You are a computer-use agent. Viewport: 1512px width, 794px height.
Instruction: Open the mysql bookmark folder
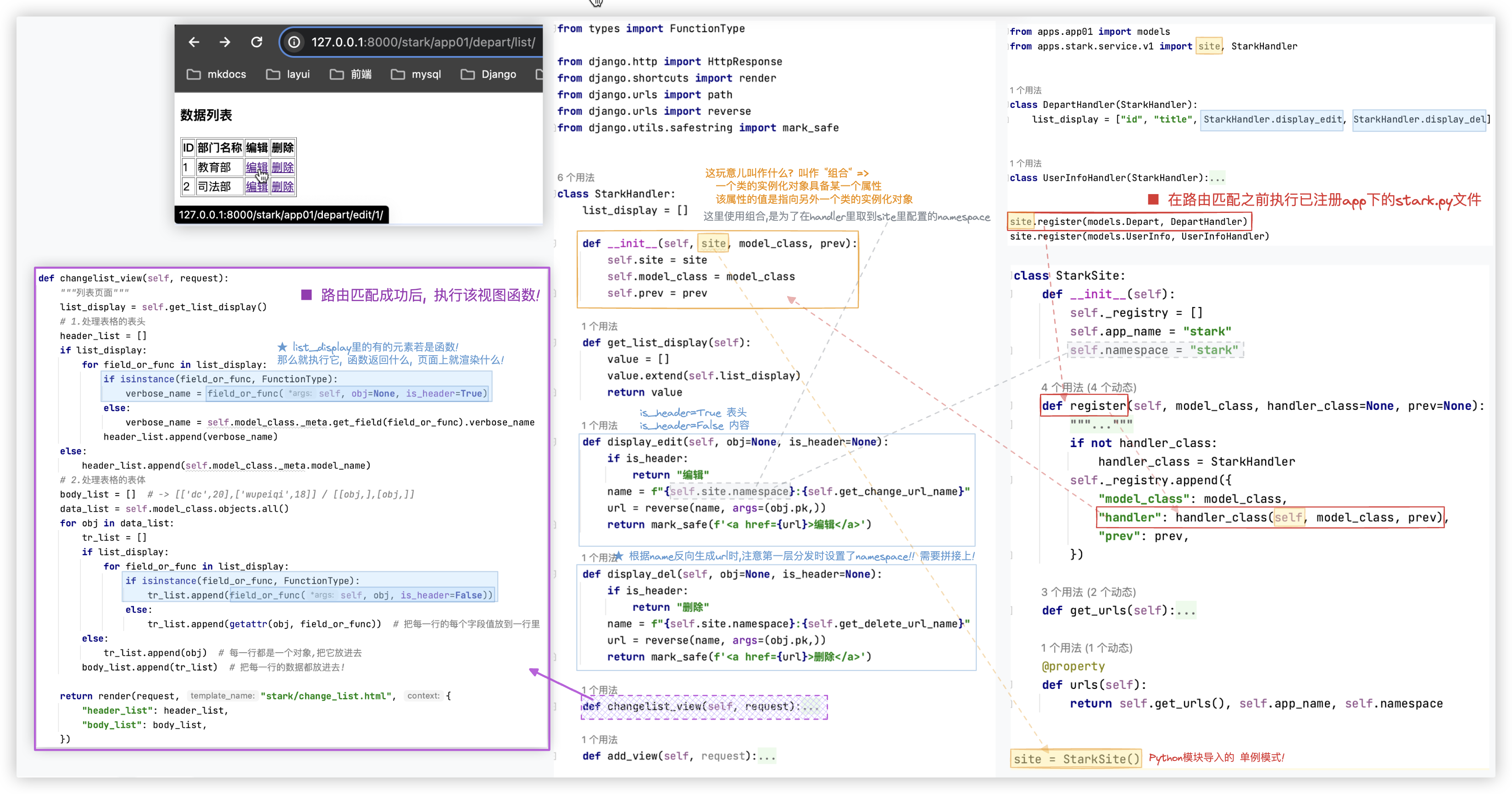(x=416, y=74)
